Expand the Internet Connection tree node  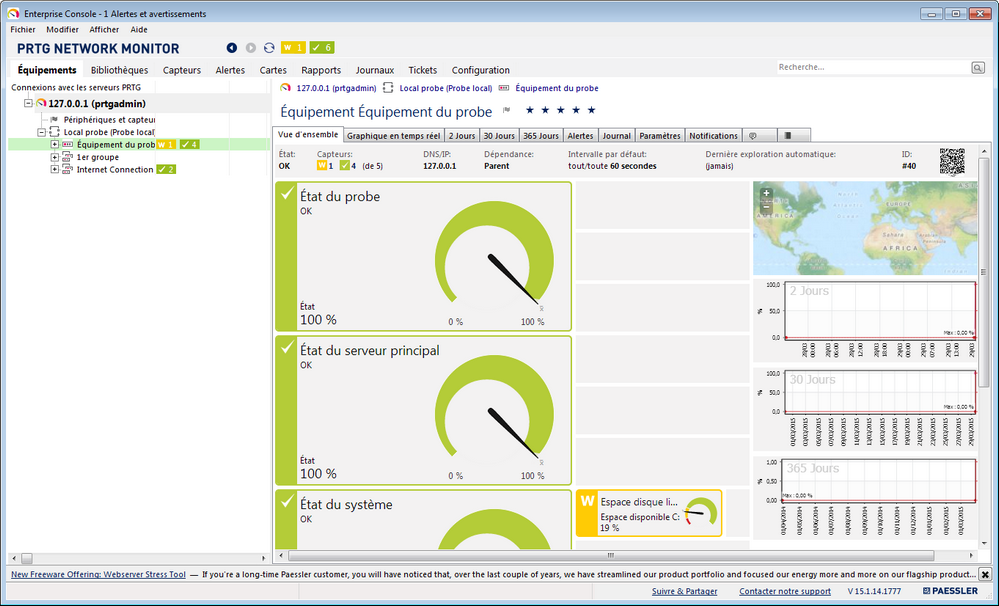pyautogui.click(x=55, y=170)
